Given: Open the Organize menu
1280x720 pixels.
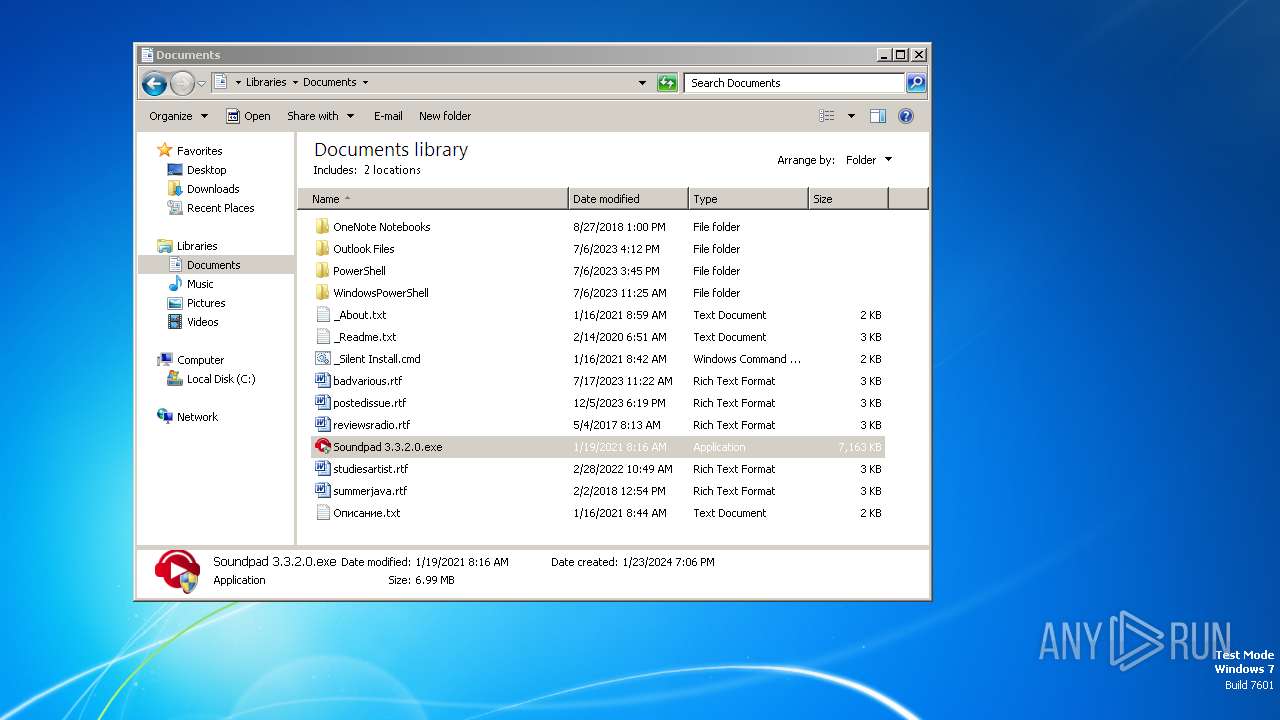Looking at the screenshot, I should pyautogui.click(x=179, y=116).
